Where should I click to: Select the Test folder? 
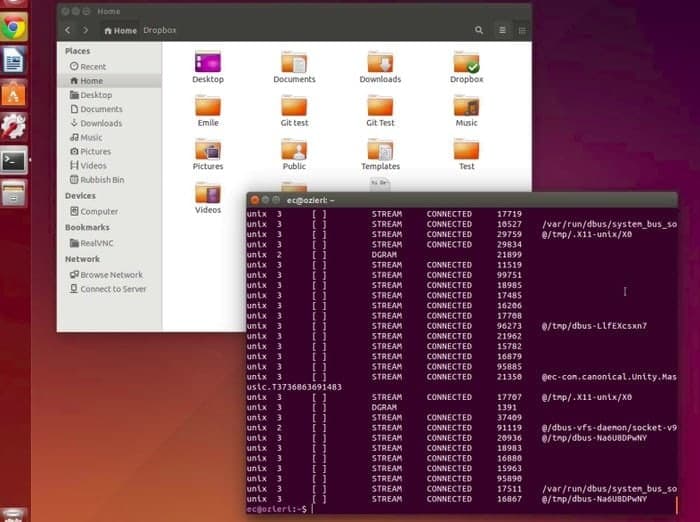[467, 154]
